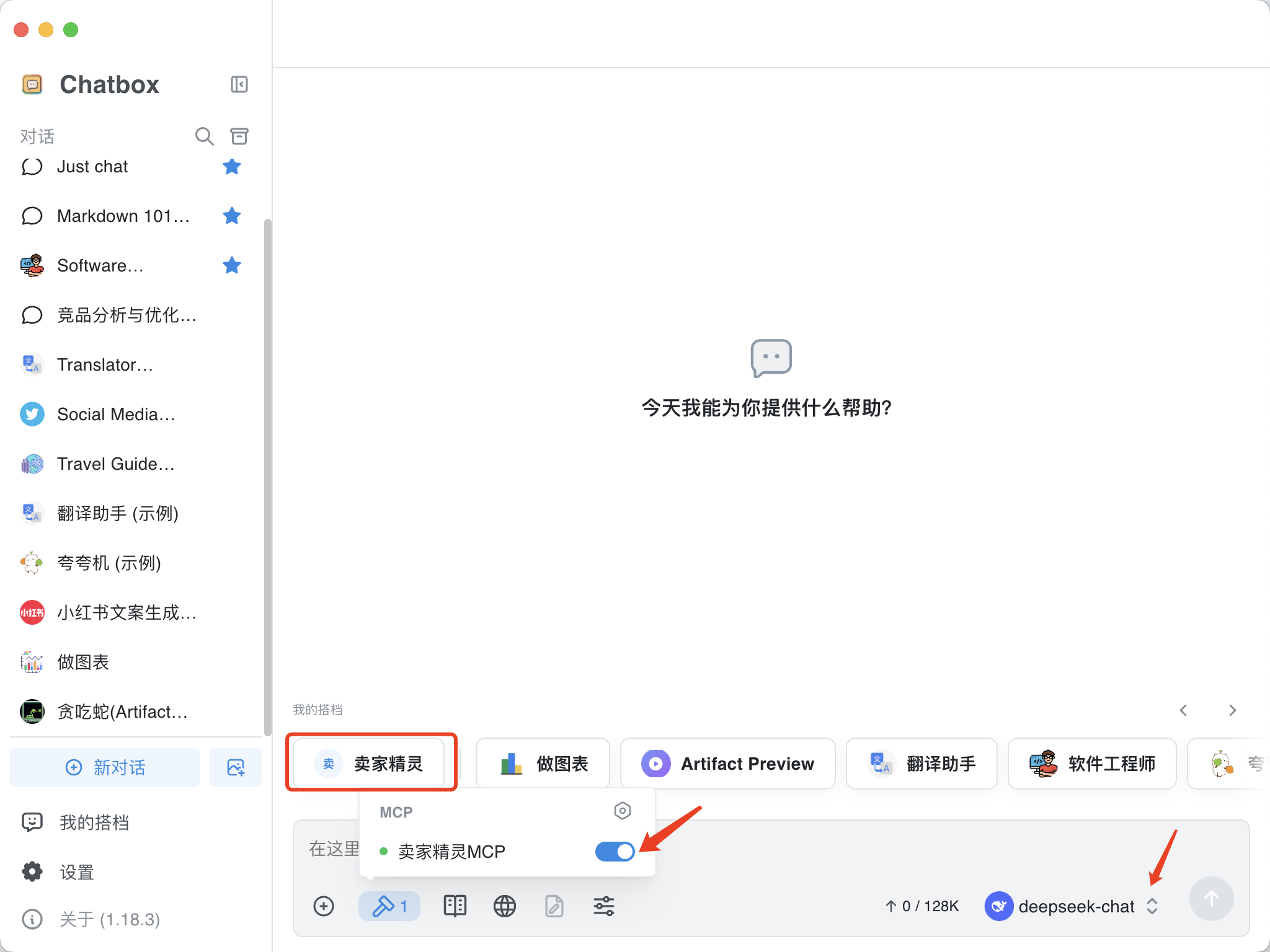The height and width of the screenshot is (952, 1270).
Task: Open MCP settings hexagon icon
Action: tap(622, 811)
